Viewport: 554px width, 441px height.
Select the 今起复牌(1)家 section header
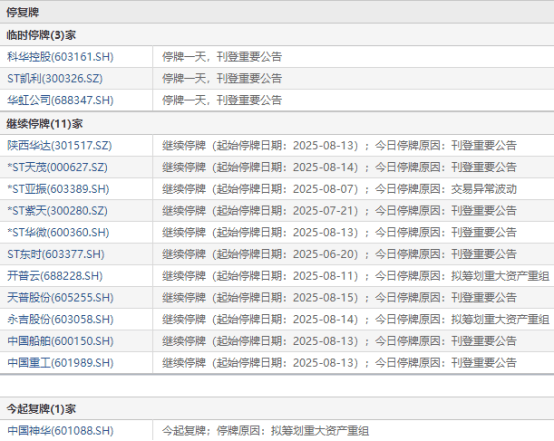[41, 409]
